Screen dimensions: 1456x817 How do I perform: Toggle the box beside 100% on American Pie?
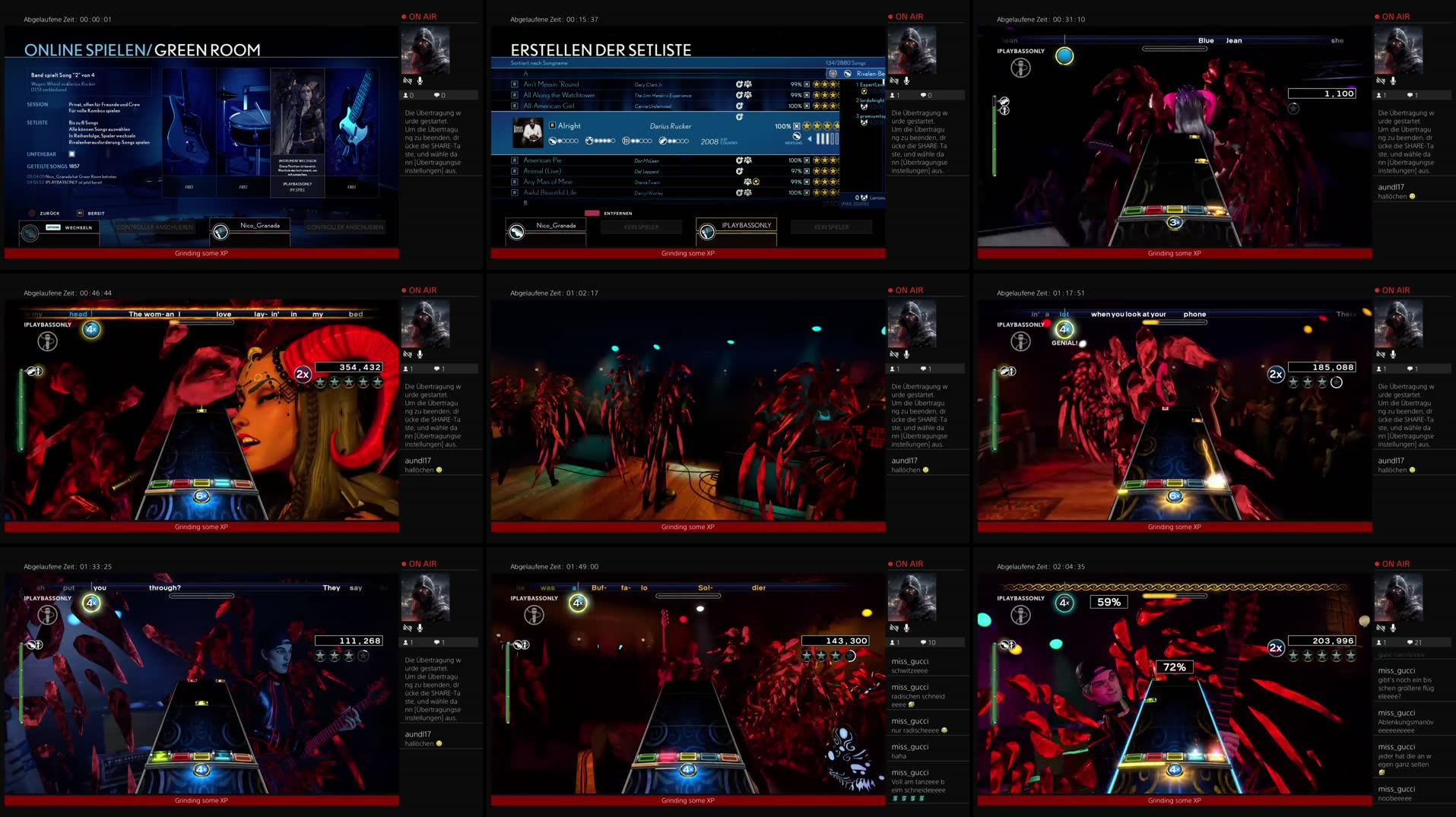pyautogui.click(x=807, y=160)
